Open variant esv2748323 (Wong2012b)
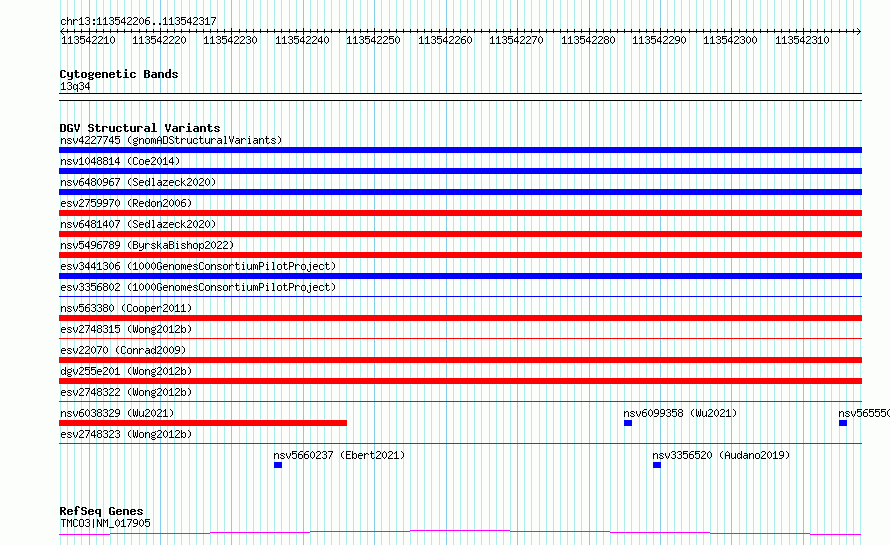This screenshot has height=545, width=890. [x=126, y=434]
